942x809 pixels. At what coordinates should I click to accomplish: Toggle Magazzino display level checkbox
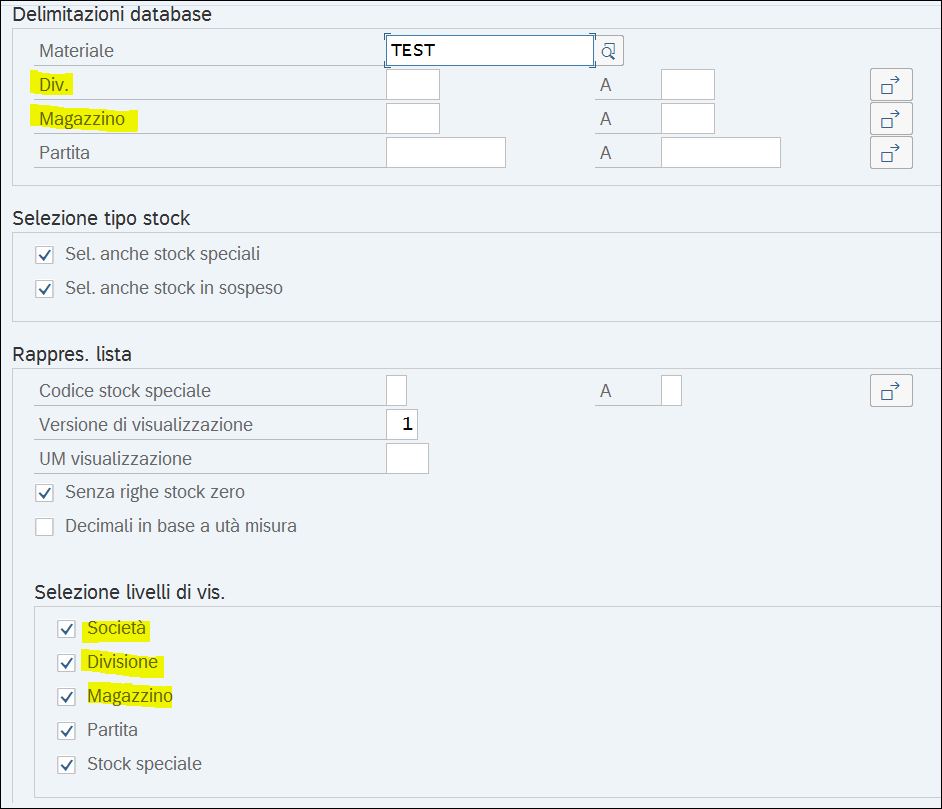coord(67,697)
